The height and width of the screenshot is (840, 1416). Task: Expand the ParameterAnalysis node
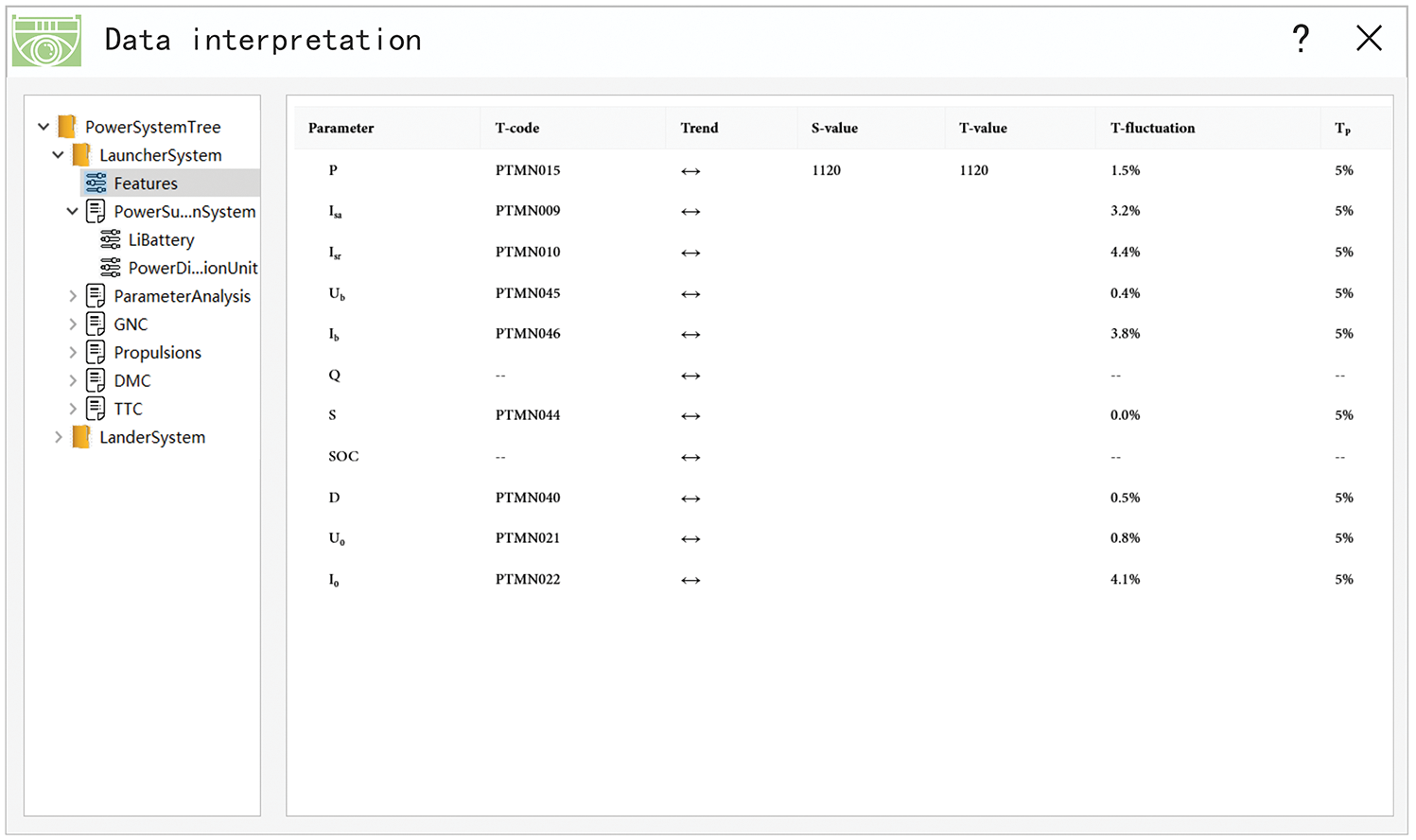click(x=73, y=296)
